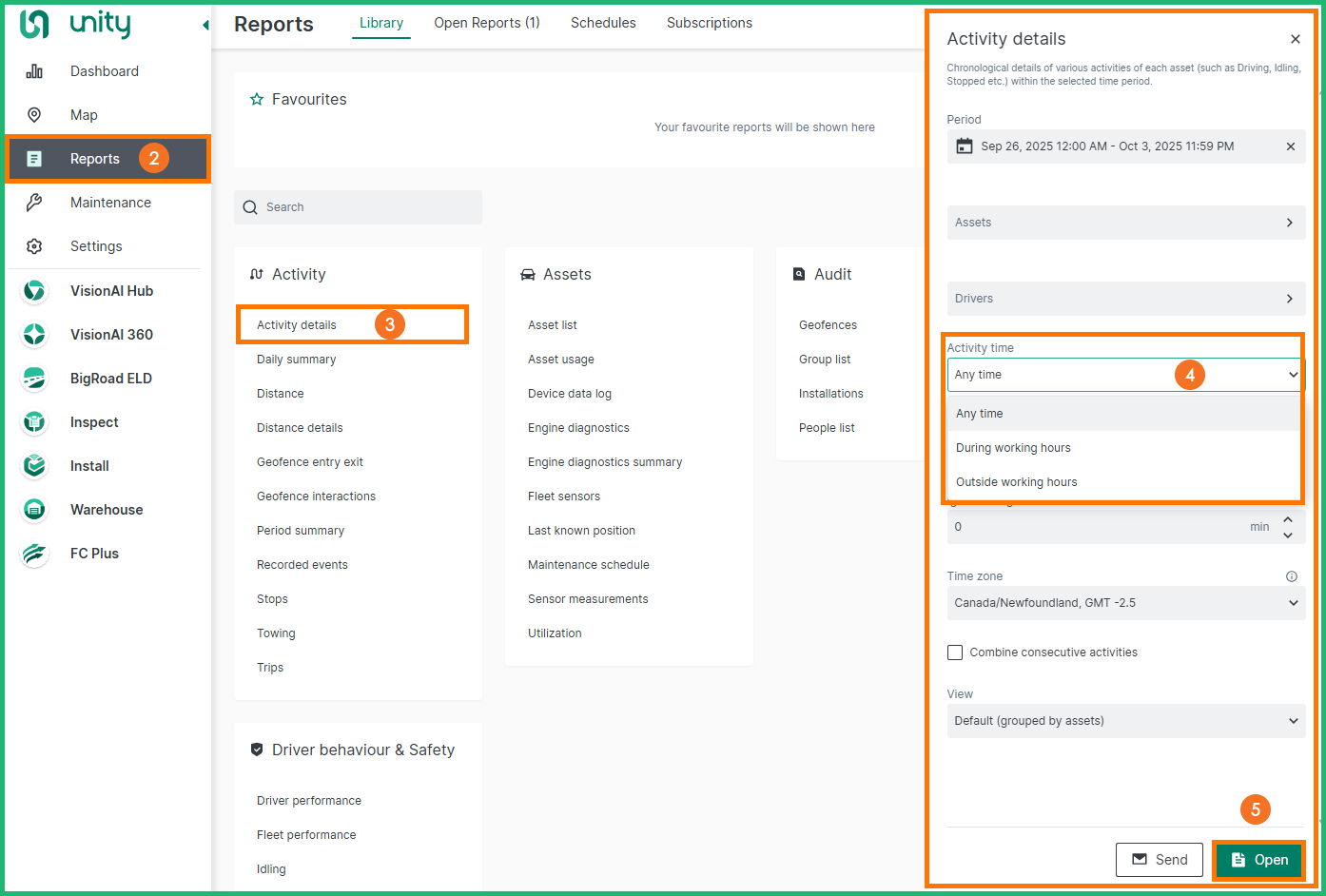Open the View grouping dropdown
The image size is (1326, 896).
[x=1125, y=721]
